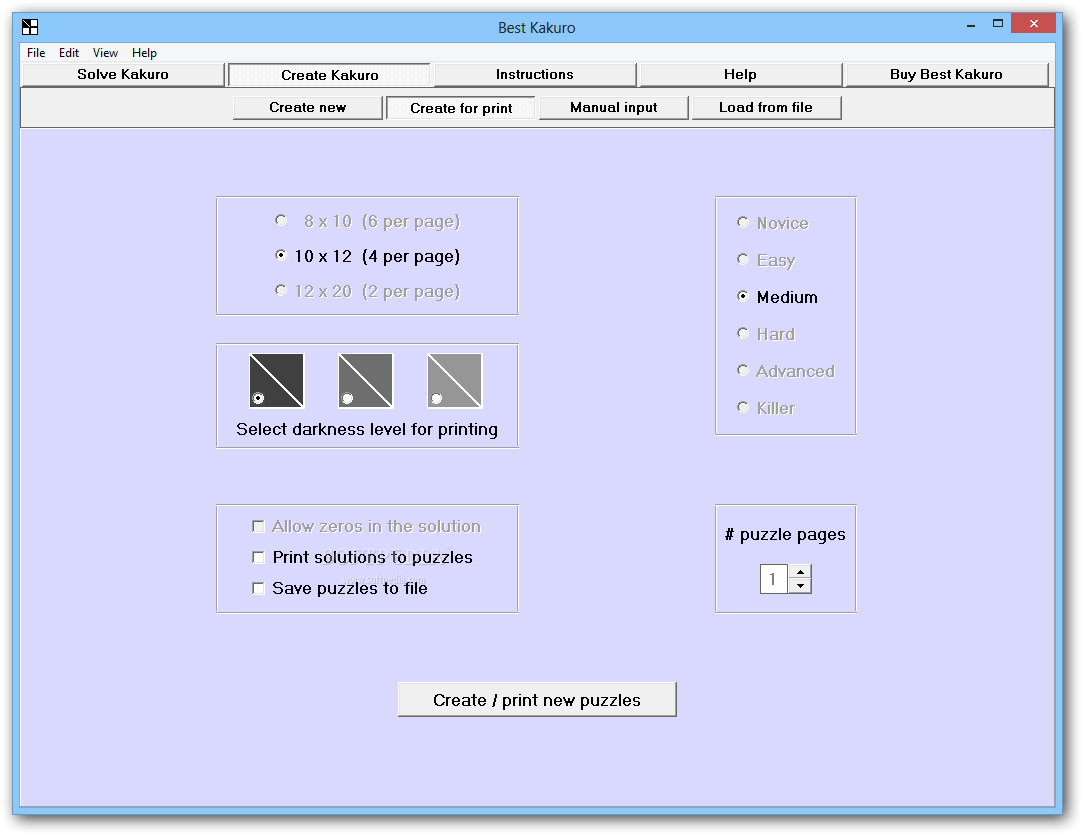This screenshot has width=1083, height=835.
Task: Select the darkest print shade swatch
Action: point(276,381)
